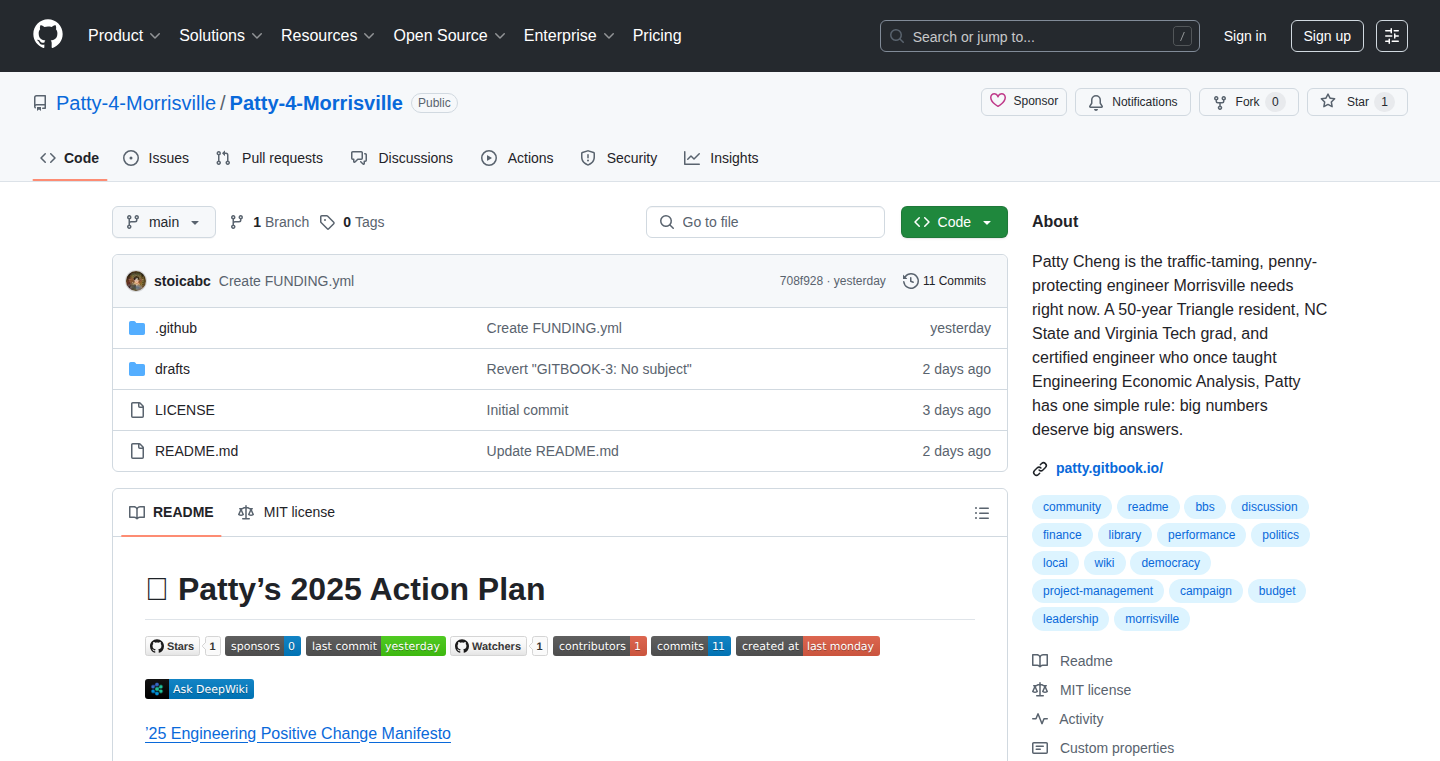This screenshot has height=761, width=1440.
Task: Click the last commit badge
Action: [375, 646]
